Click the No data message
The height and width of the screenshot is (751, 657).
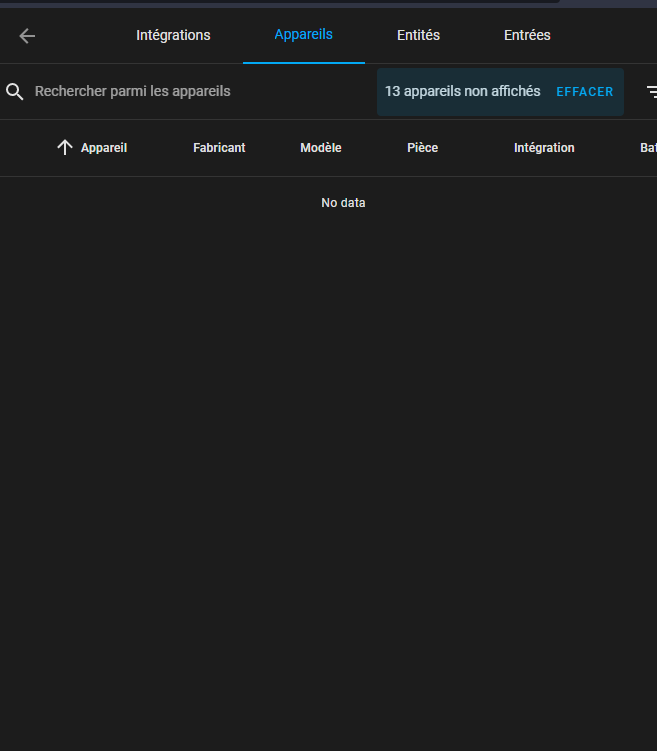click(x=343, y=203)
